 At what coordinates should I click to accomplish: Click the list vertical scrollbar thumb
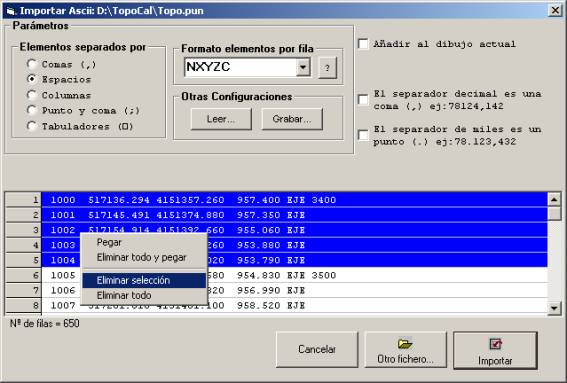(554, 213)
